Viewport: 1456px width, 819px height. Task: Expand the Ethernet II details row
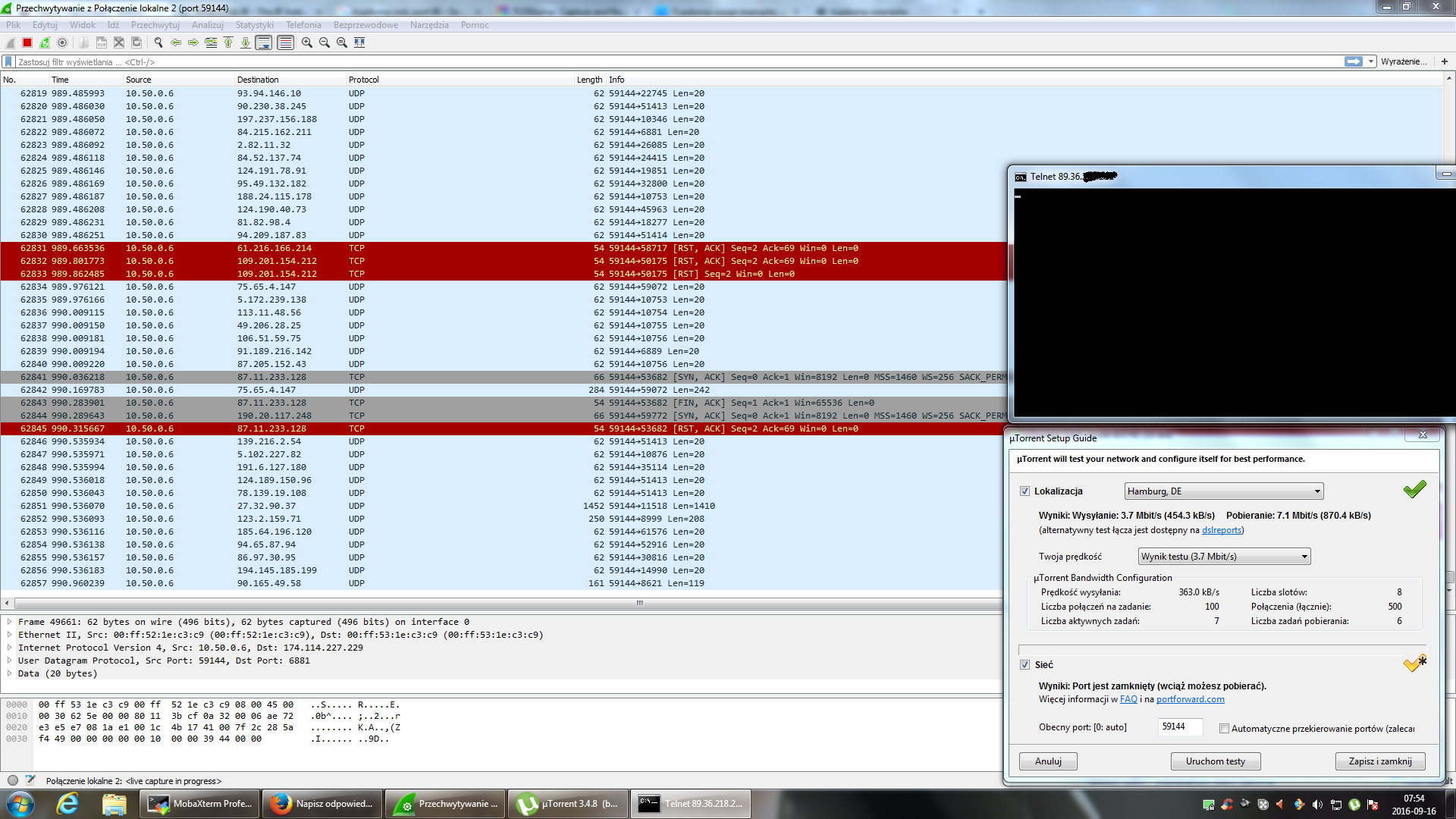pos(9,635)
